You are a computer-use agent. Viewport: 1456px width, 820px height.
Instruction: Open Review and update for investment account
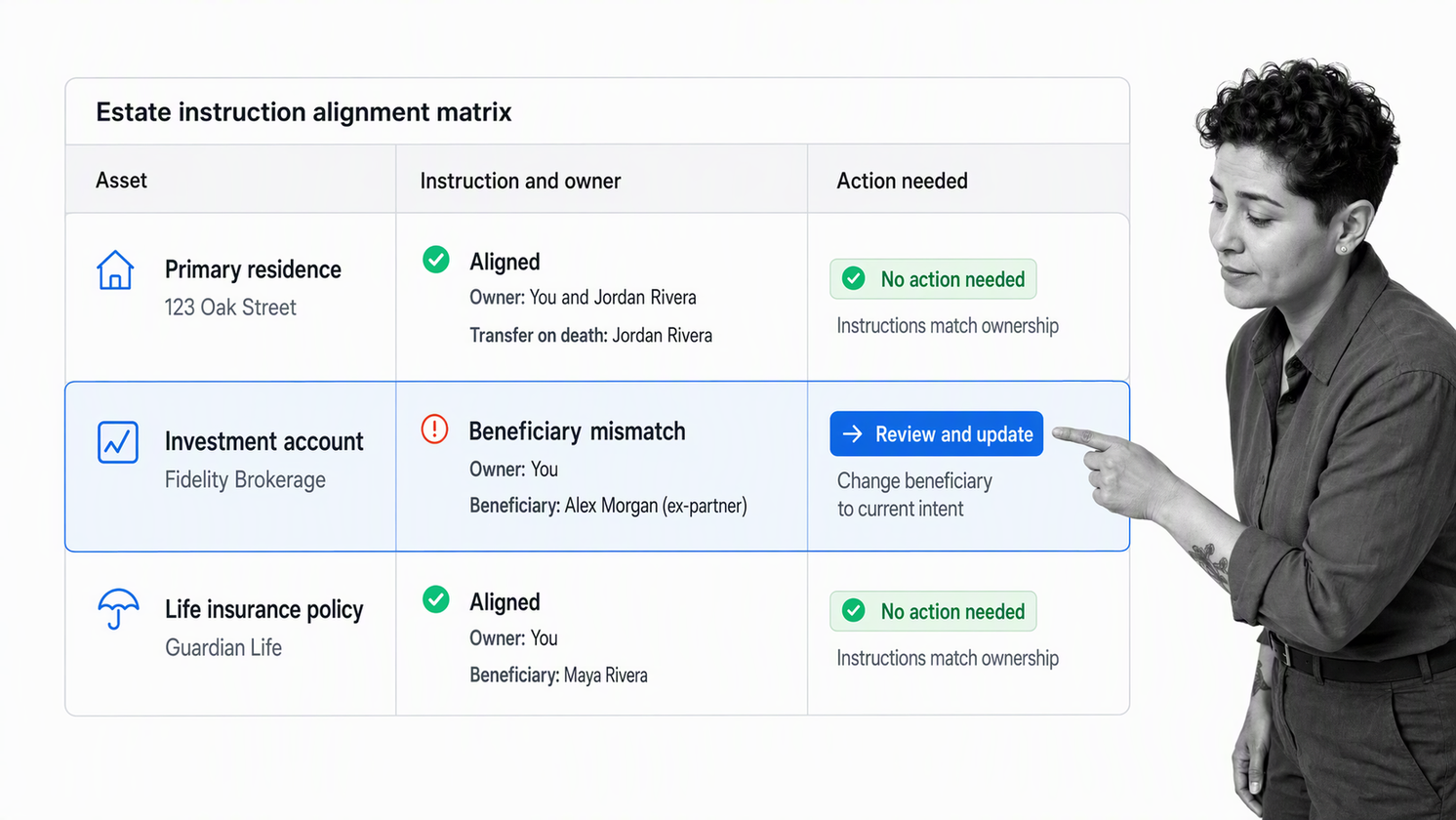937,433
